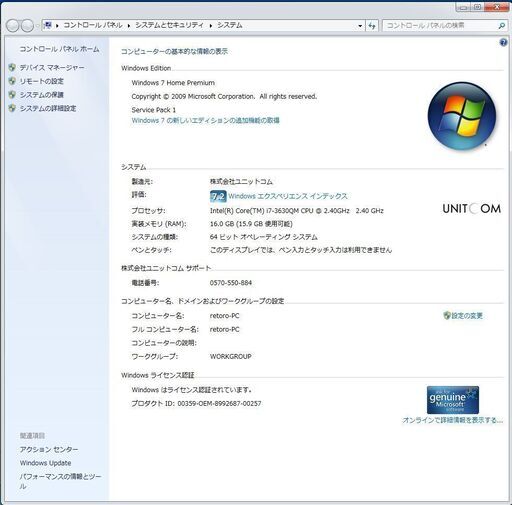The width and height of the screenshot is (512, 505).
Task: Click the product ID 00359-OEM-8992687-00257
Action: click(x=219, y=404)
